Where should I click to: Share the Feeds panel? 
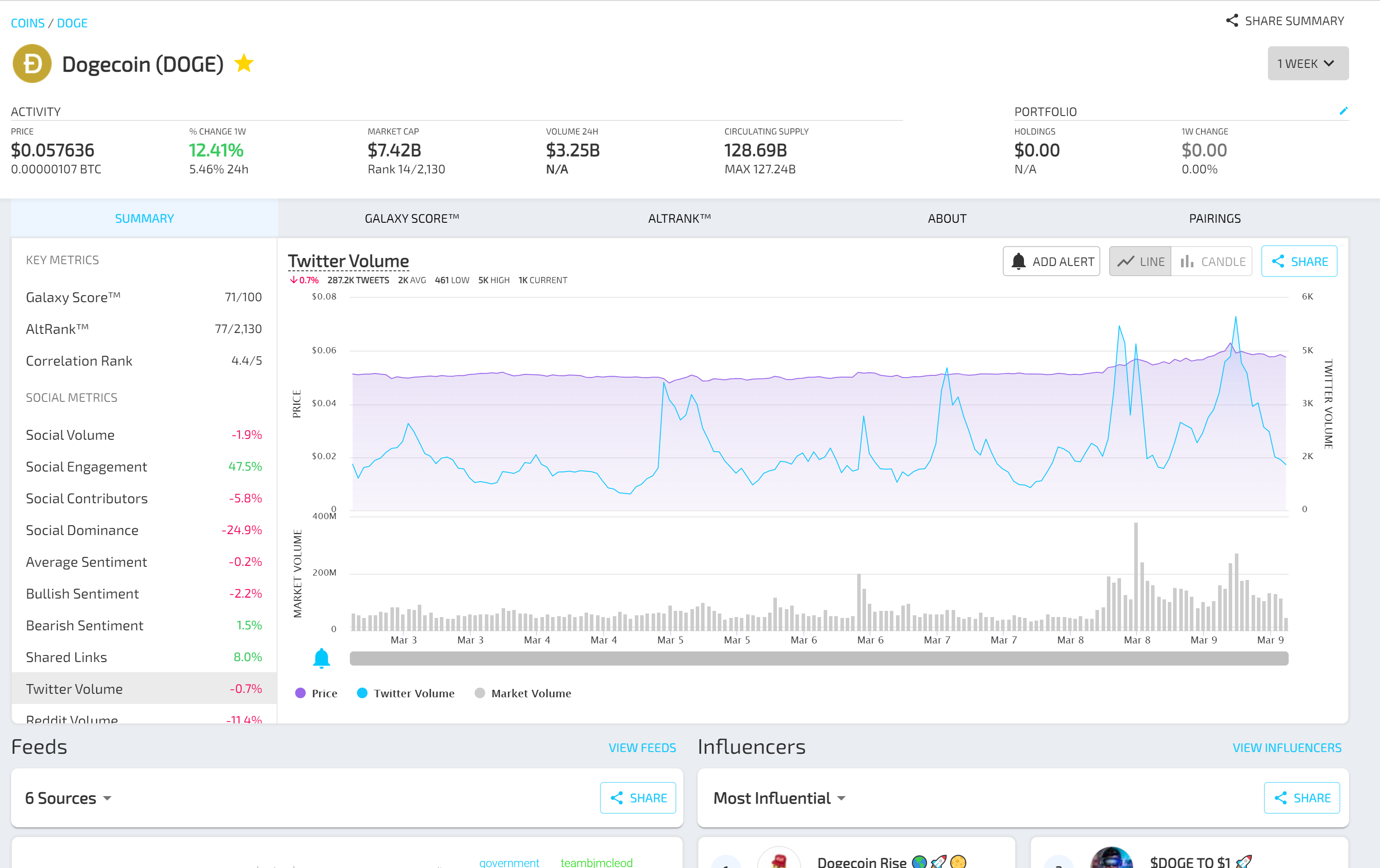(638, 797)
